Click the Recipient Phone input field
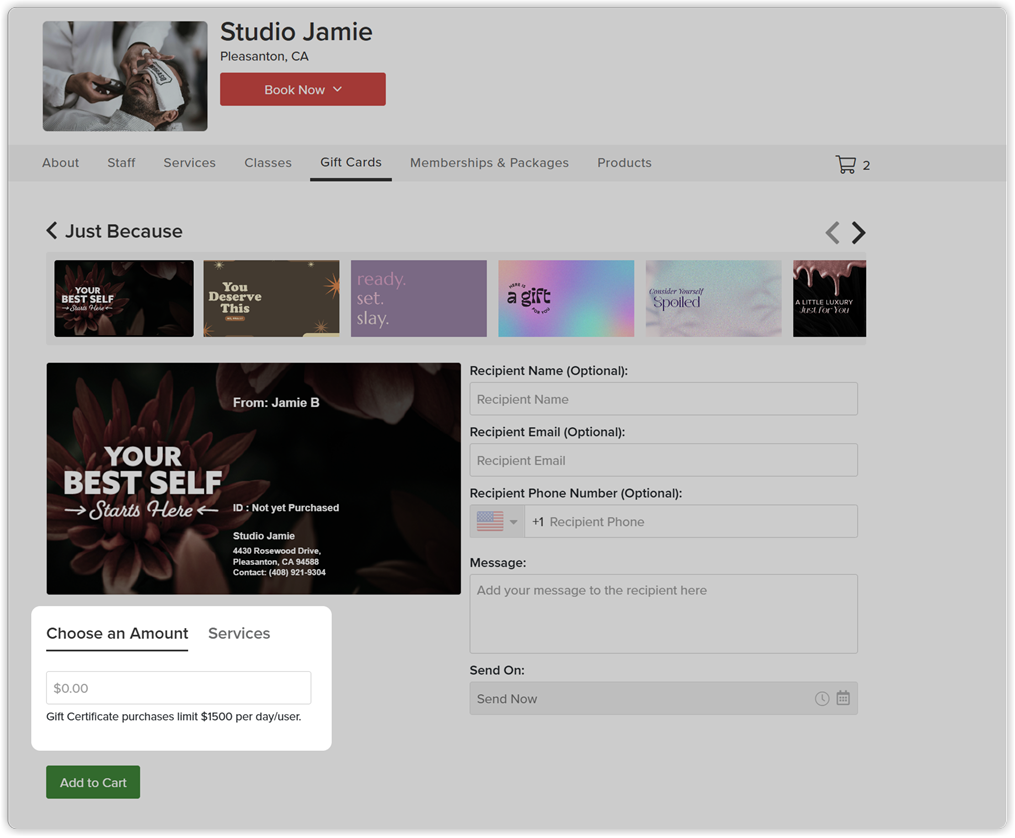1015x838 pixels. (691, 521)
